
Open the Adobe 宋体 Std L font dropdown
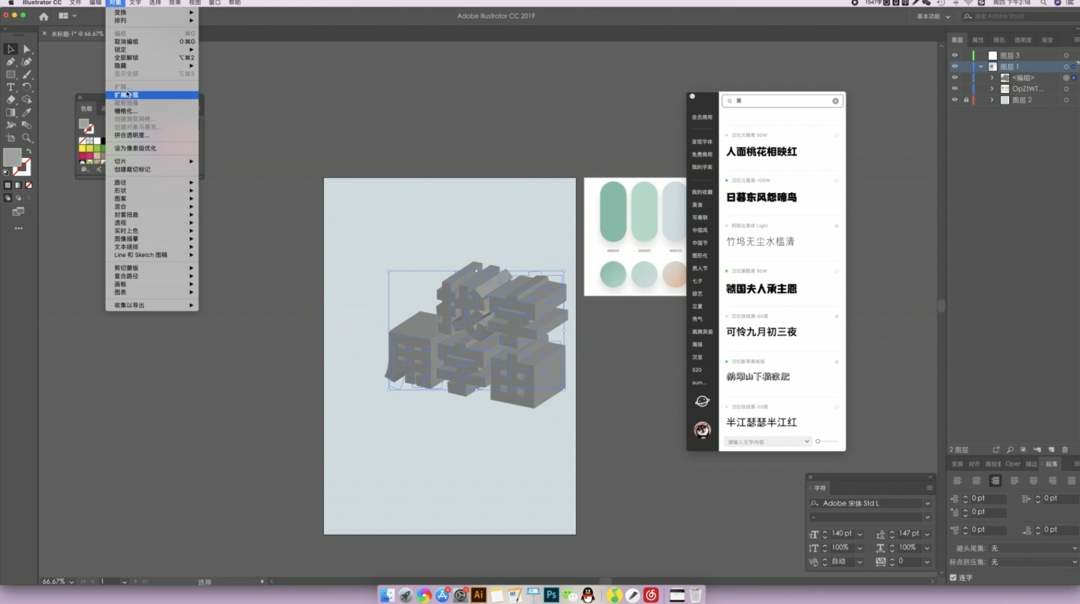coord(927,503)
